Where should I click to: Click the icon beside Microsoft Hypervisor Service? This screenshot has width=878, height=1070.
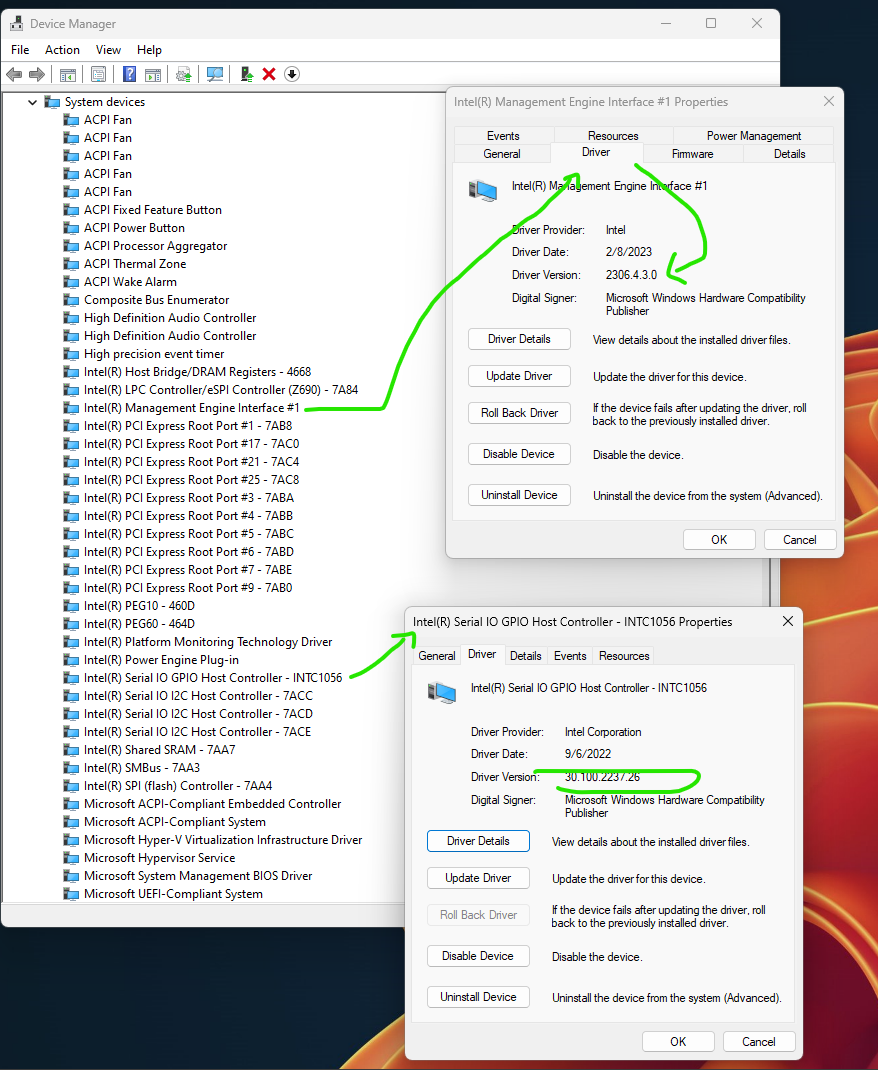coord(71,858)
